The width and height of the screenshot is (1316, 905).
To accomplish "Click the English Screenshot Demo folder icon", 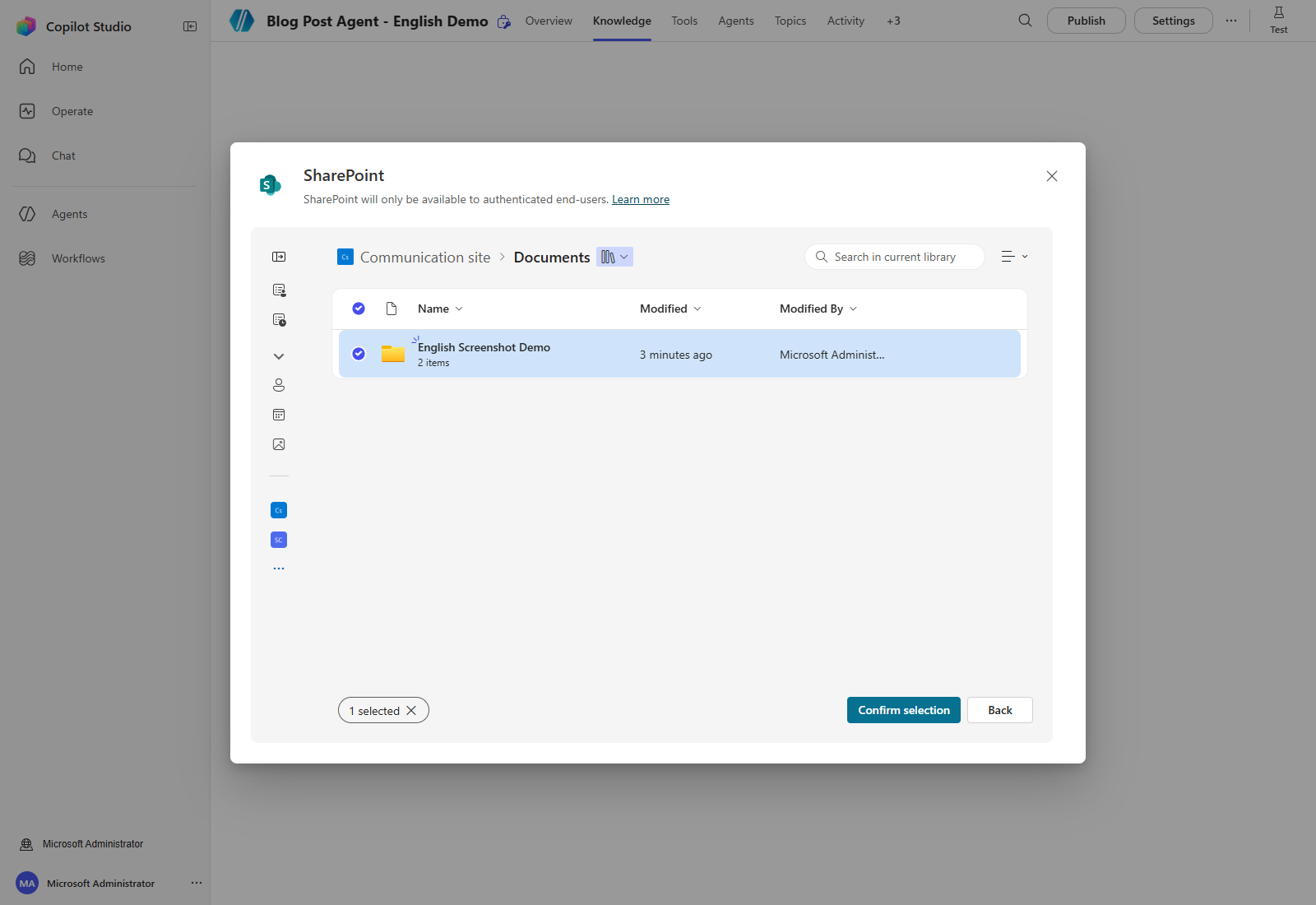I will point(393,354).
